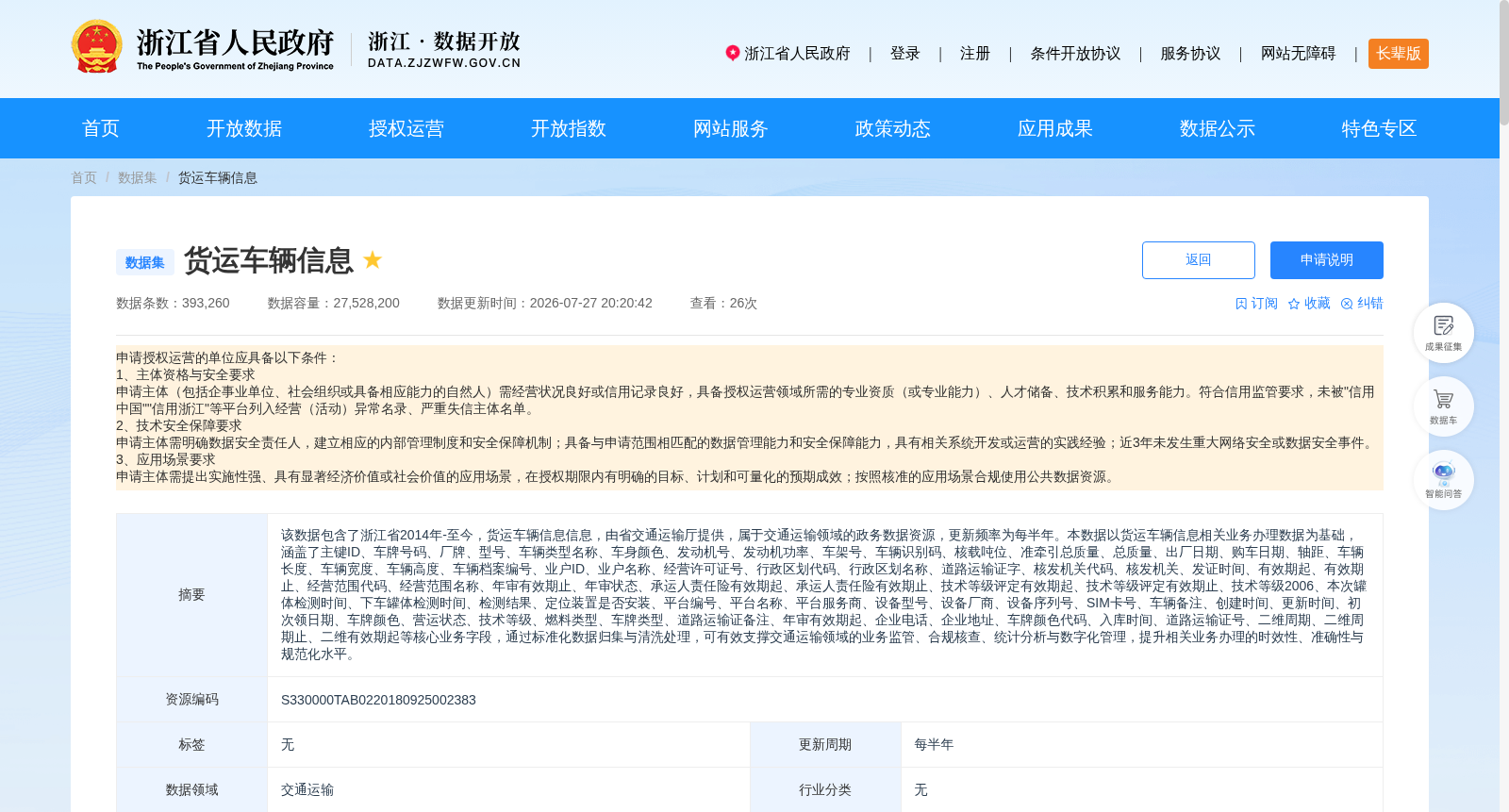Open the 数据公示 nav menu
Viewport: 1509px width, 812px height.
pyautogui.click(x=1218, y=128)
